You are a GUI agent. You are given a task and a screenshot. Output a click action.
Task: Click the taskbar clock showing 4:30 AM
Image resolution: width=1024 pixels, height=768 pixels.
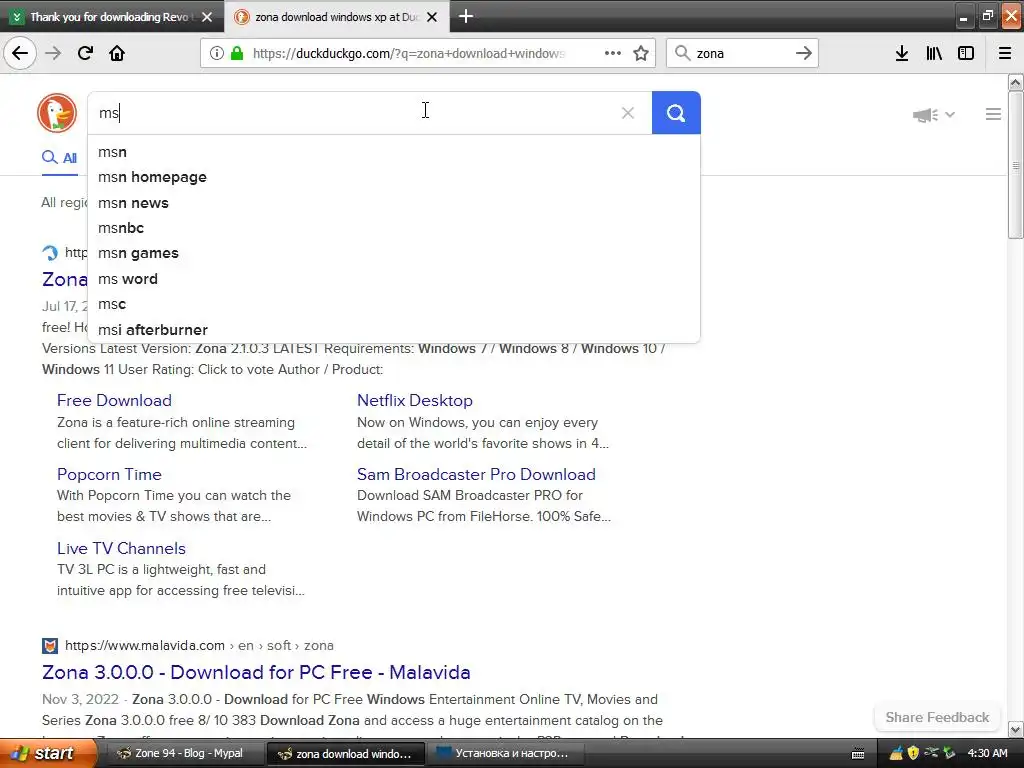tap(987, 754)
